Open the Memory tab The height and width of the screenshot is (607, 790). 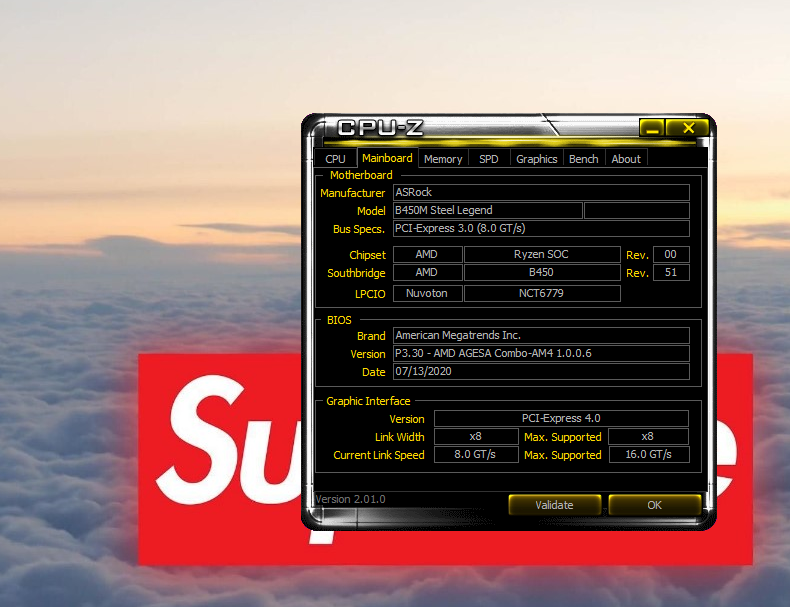(x=443, y=159)
